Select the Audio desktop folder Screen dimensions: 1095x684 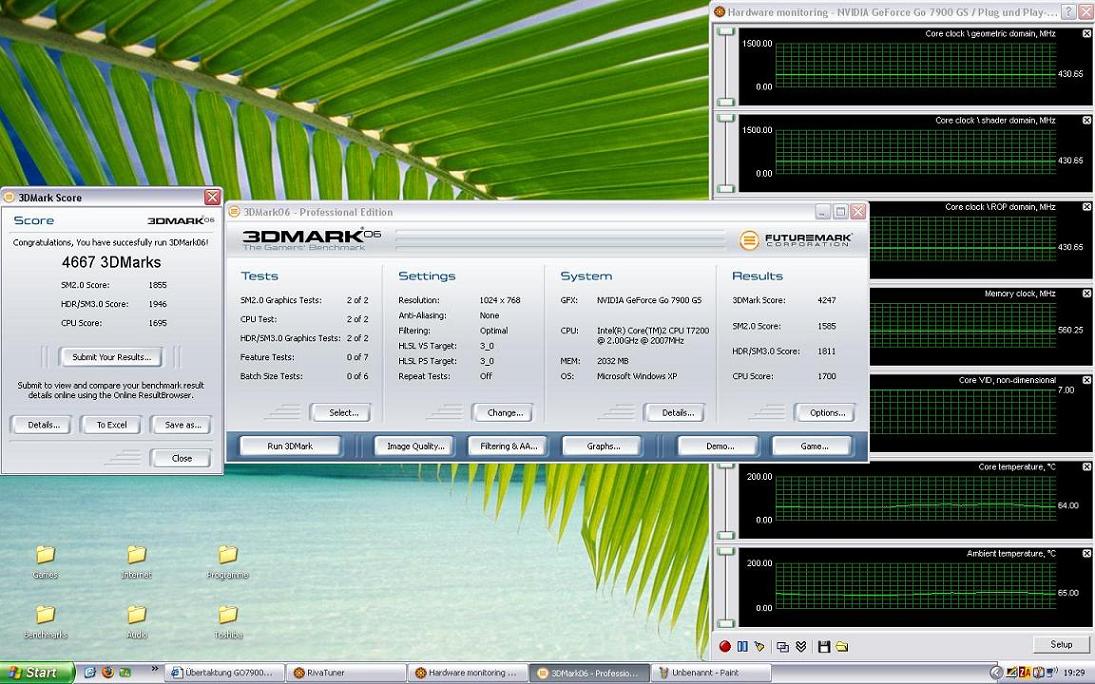pos(136,622)
